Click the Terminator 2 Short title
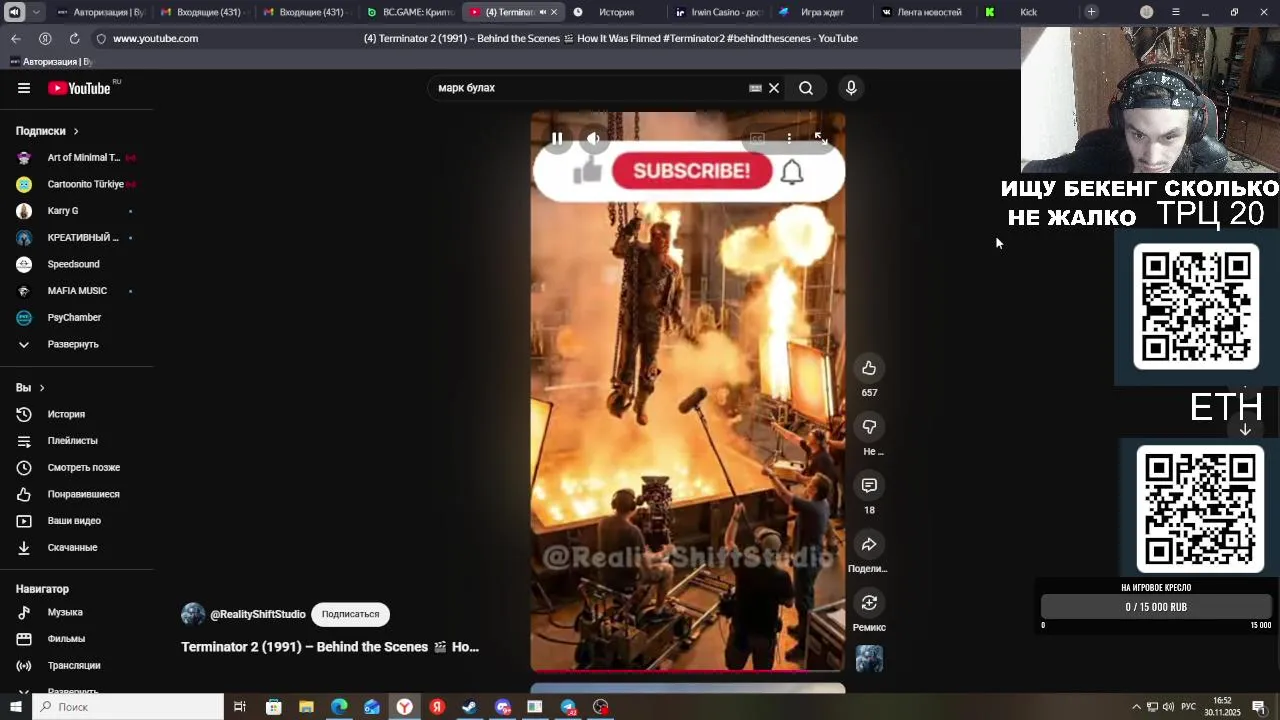The height and width of the screenshot is (720, 1280). click(x=330, y=647)
